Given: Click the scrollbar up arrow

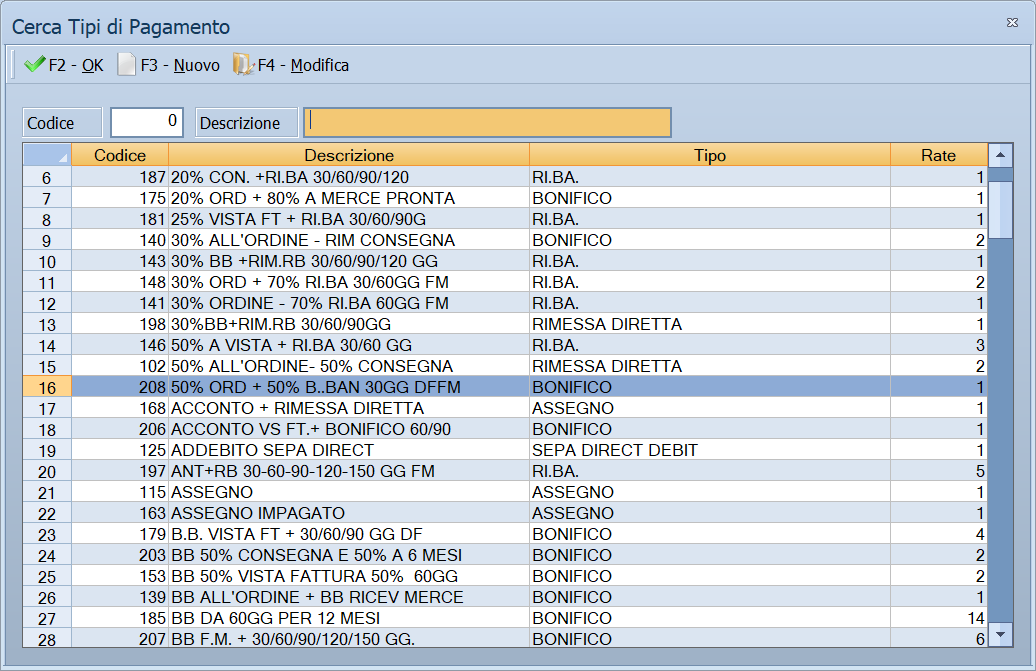Looking at the screenshot, I should pos(1000,155).
